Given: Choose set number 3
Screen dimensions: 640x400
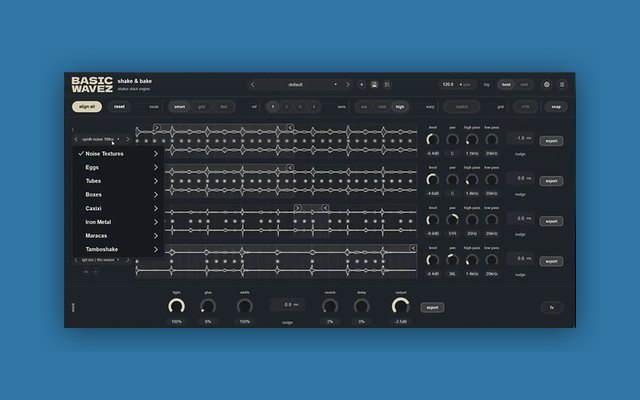Looking at the screenshot, I should point(300,107).
